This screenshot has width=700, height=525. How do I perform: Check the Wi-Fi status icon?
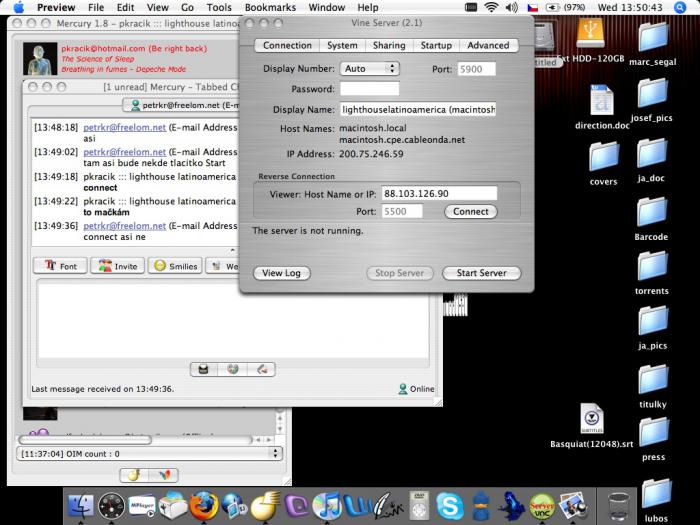[x=491, y=8]
